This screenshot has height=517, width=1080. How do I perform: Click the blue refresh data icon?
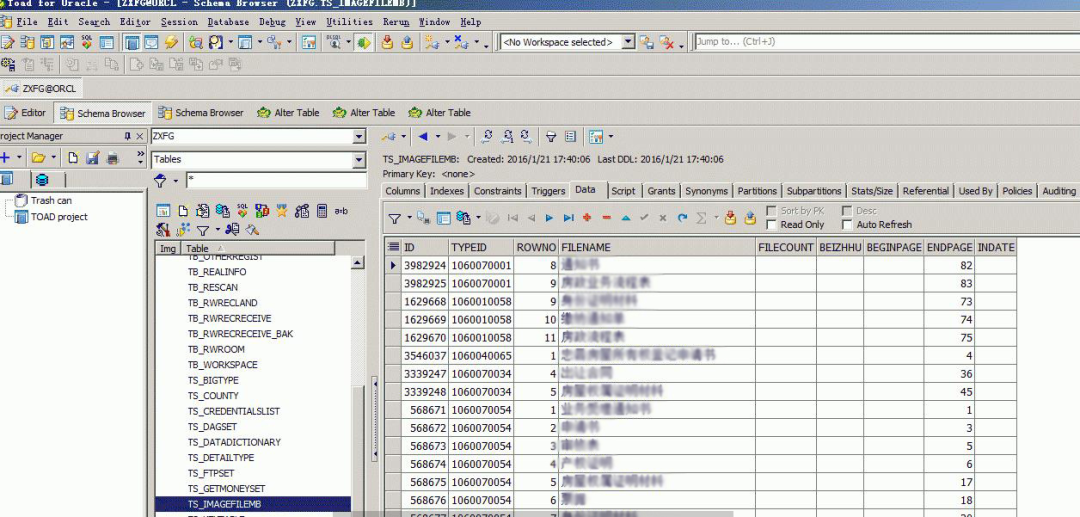(x=682, y=218)
